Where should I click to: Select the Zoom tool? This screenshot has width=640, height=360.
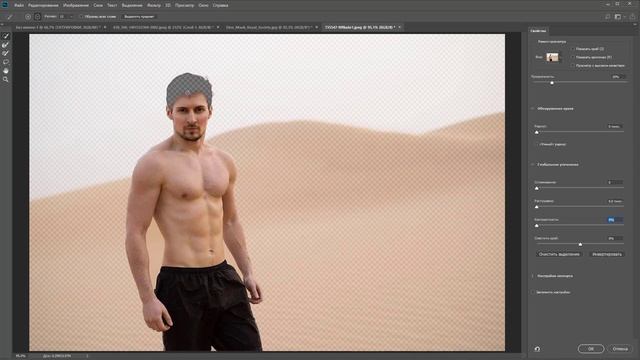click(6, 79)
